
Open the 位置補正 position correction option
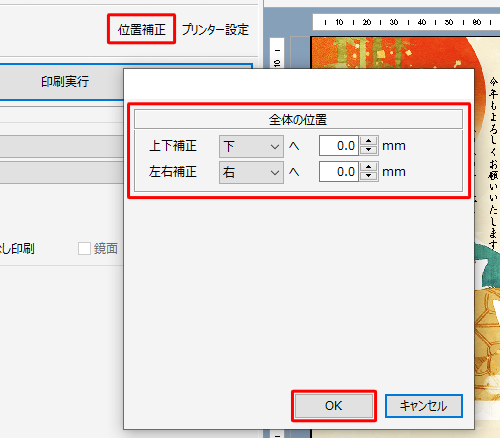pos(141,29)
